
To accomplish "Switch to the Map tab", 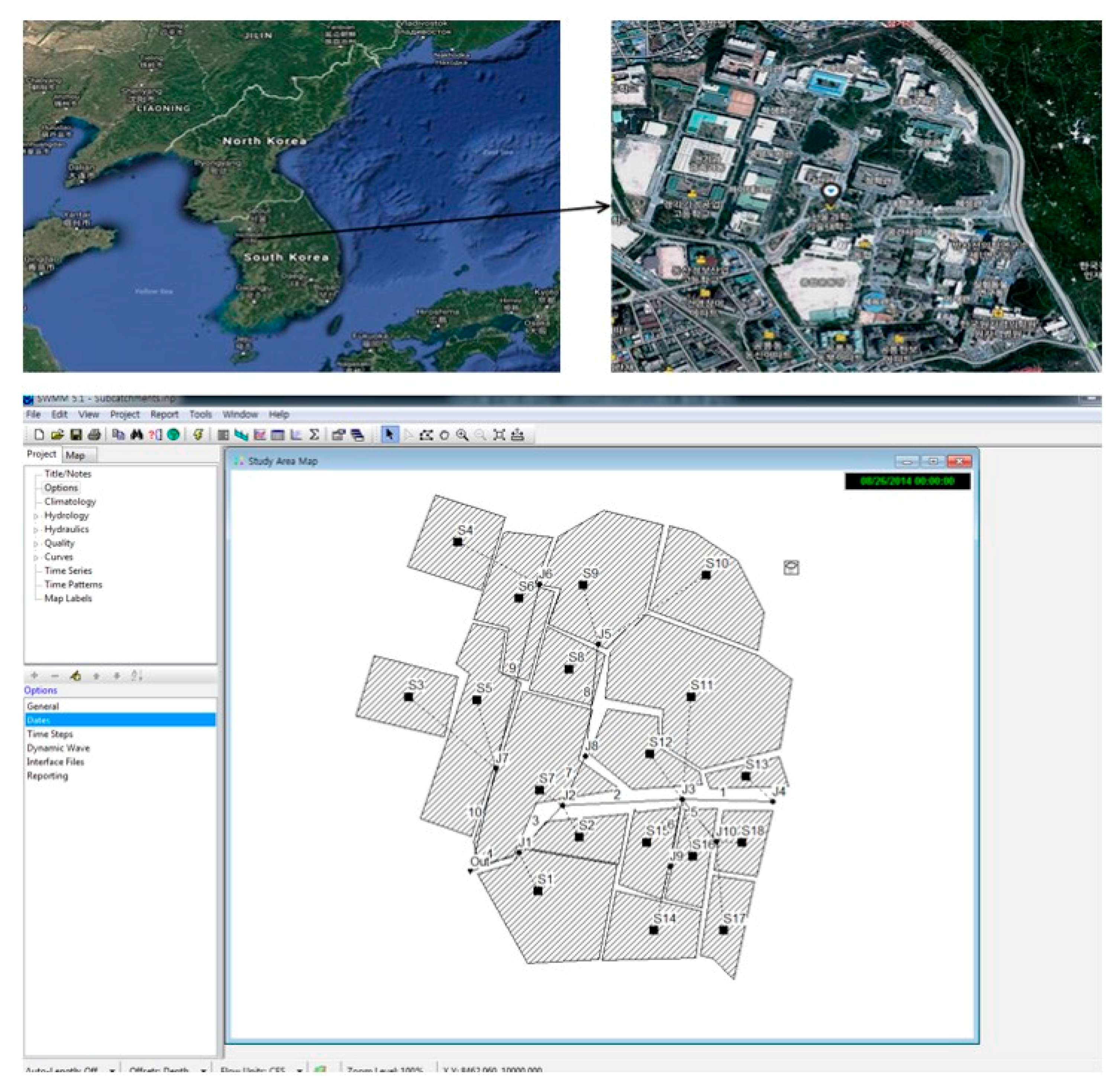I will [x=75, y=456].
